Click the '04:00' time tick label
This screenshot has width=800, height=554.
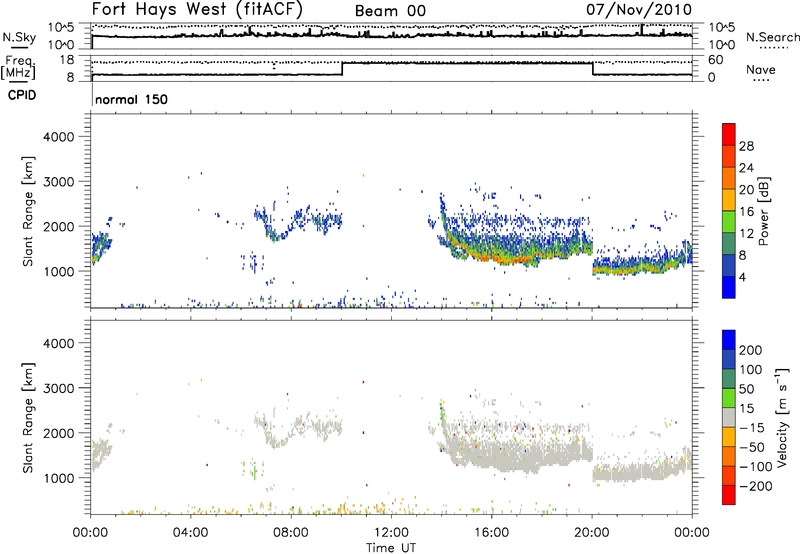click(190, 533)
